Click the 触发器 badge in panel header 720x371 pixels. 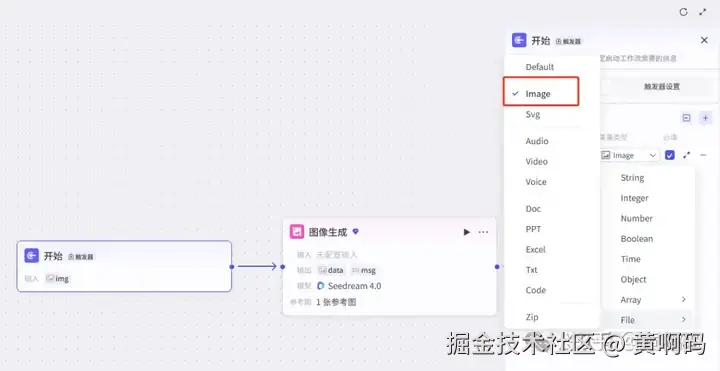click(x=568, y=41)
